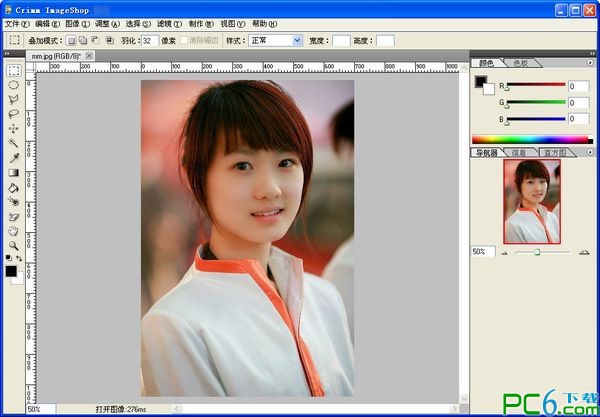Switch to the 导航器 navigator tab
The width and height of the screenshot is (600, 417).
coord(486,153)
